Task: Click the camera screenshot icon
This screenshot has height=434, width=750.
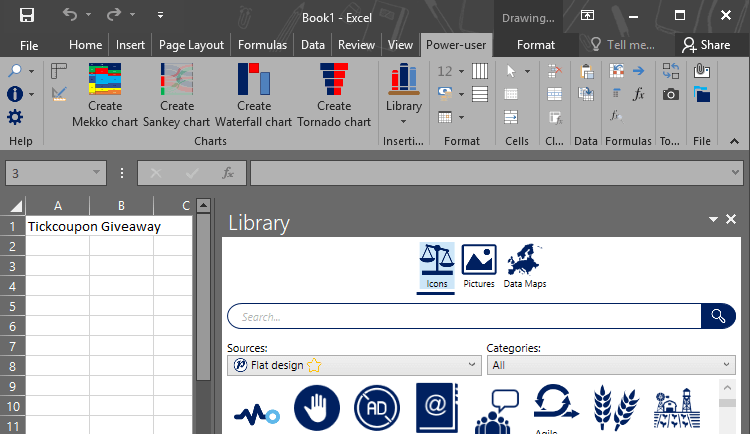Action: (x=671, y=94)
